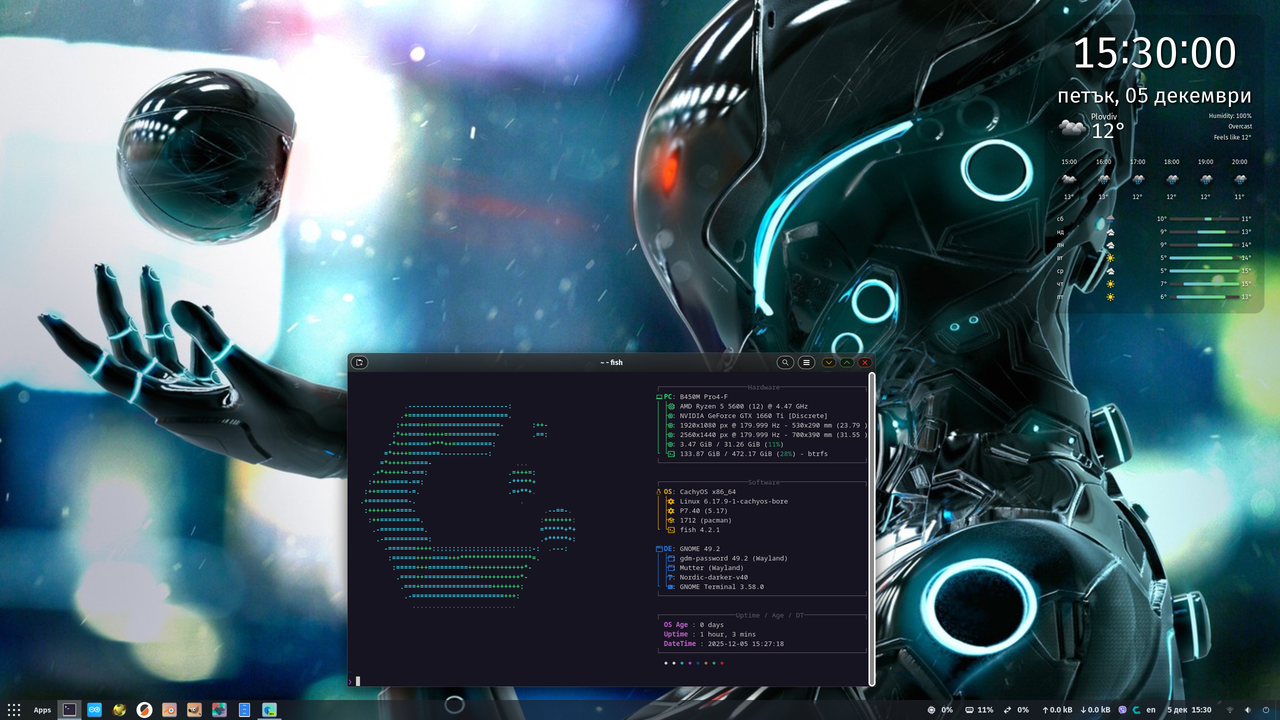The width and height of the screenshot is (1280, 720).
Task: Click '1712 (pacman)' packages line
Action: pos(705,520)
